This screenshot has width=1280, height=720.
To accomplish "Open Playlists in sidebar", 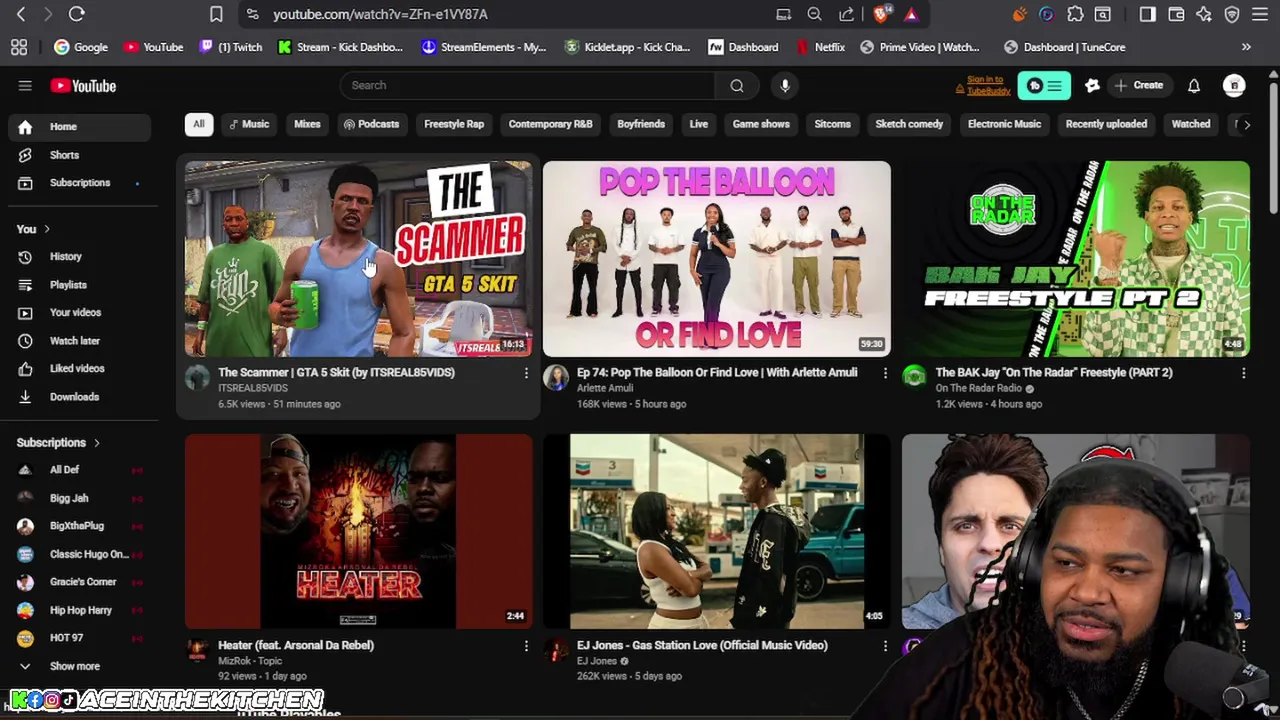I will coord(80,285).
